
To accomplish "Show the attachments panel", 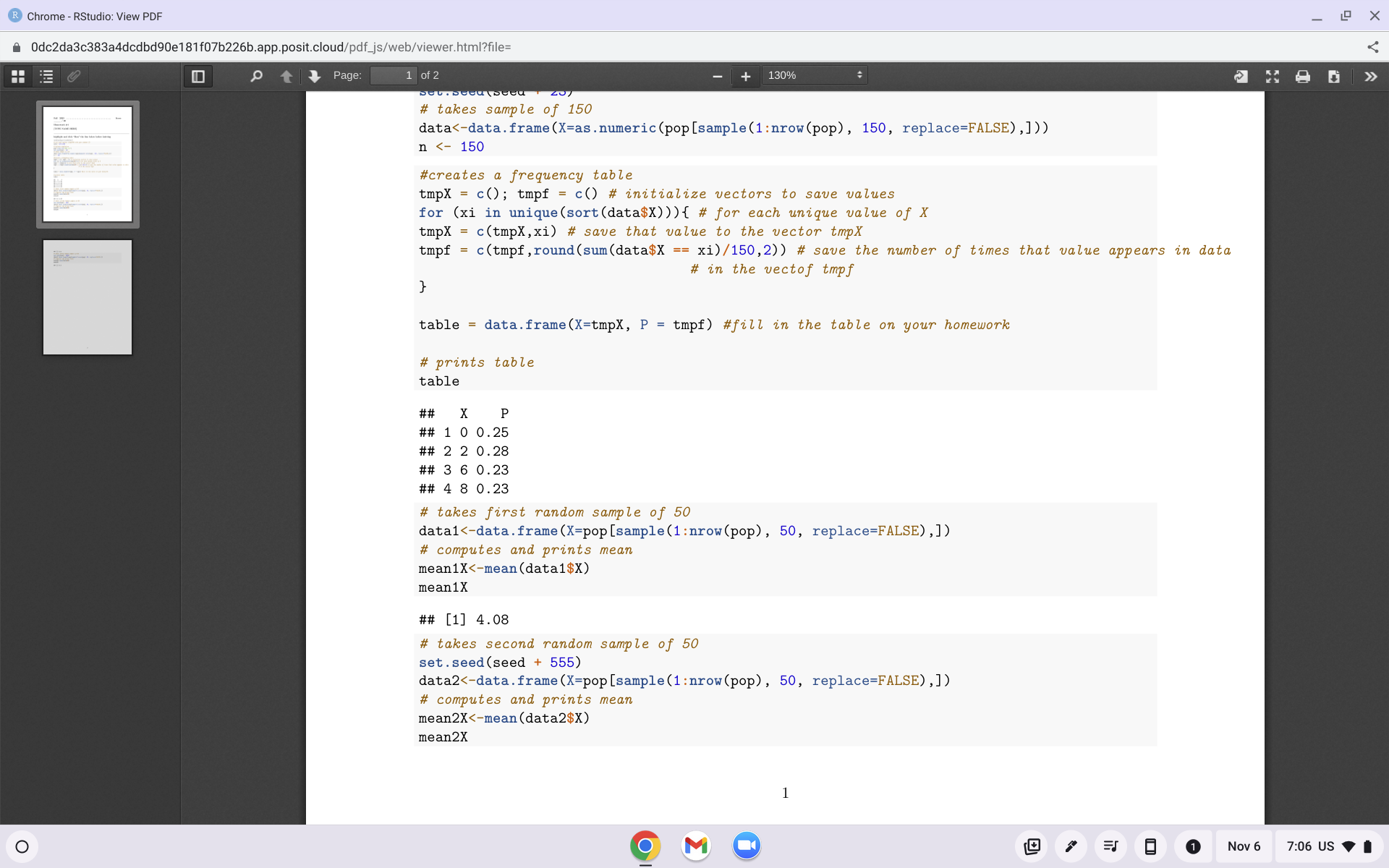I will [74, 76].
